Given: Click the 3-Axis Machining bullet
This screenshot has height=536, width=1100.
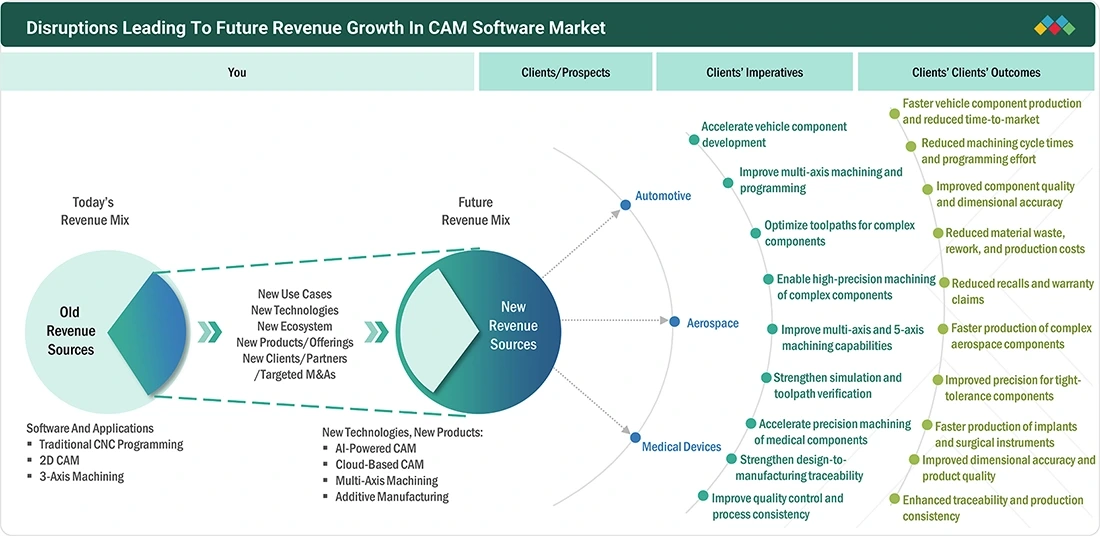Looking at the screenshot, I should point(81,476).
